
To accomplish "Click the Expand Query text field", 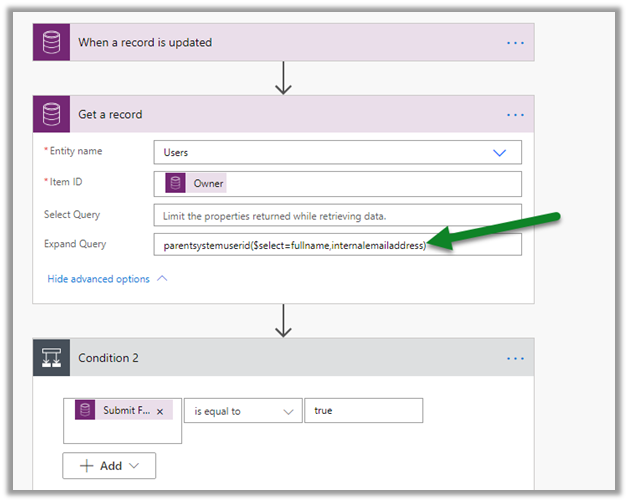I will pyautogui.click(x=337, y=245).
